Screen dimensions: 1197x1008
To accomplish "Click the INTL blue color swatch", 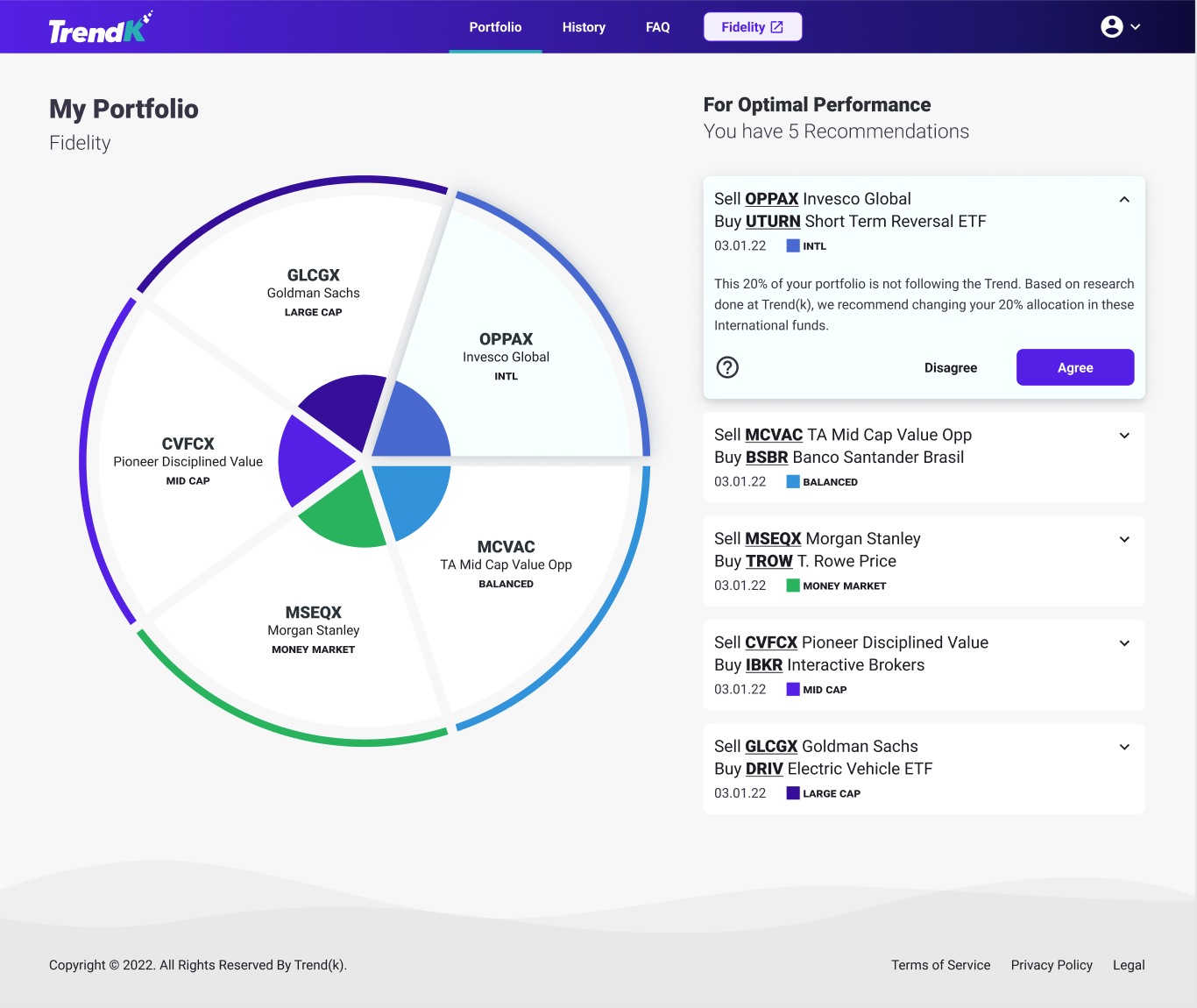I will (793, 246).
